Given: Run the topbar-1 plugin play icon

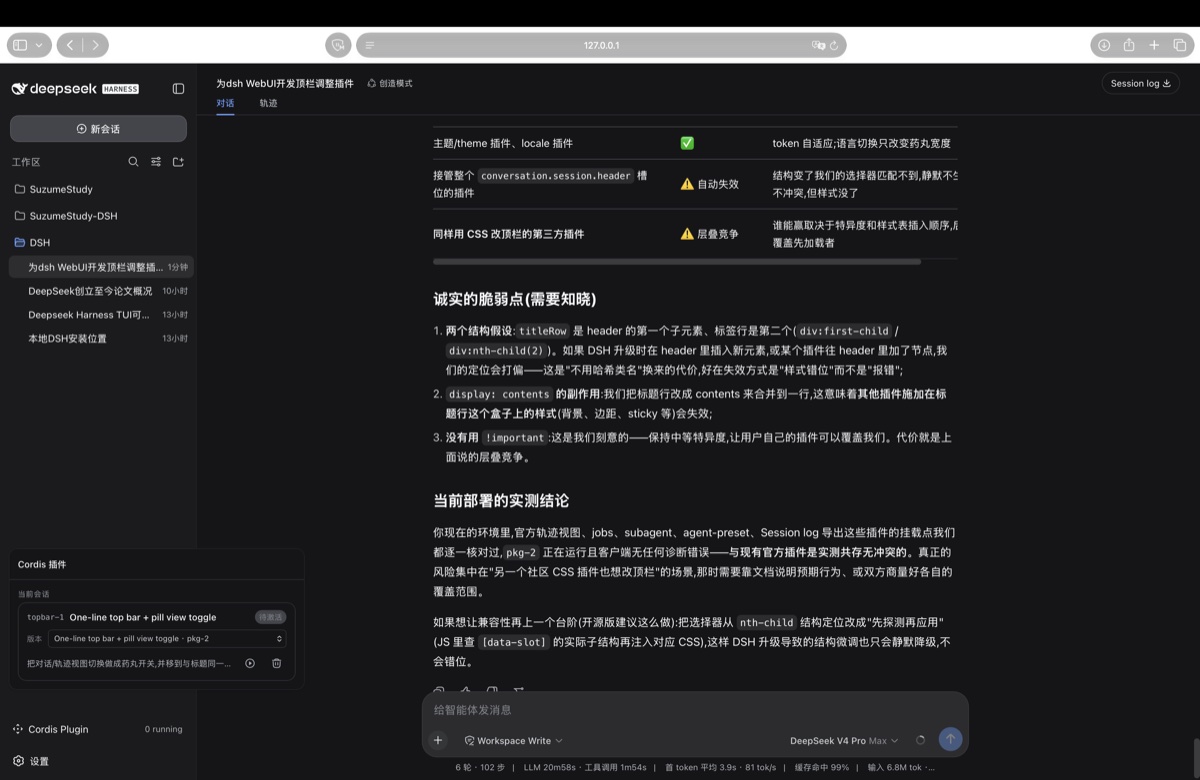Looking at the screenshot, I should click(250, 663).
